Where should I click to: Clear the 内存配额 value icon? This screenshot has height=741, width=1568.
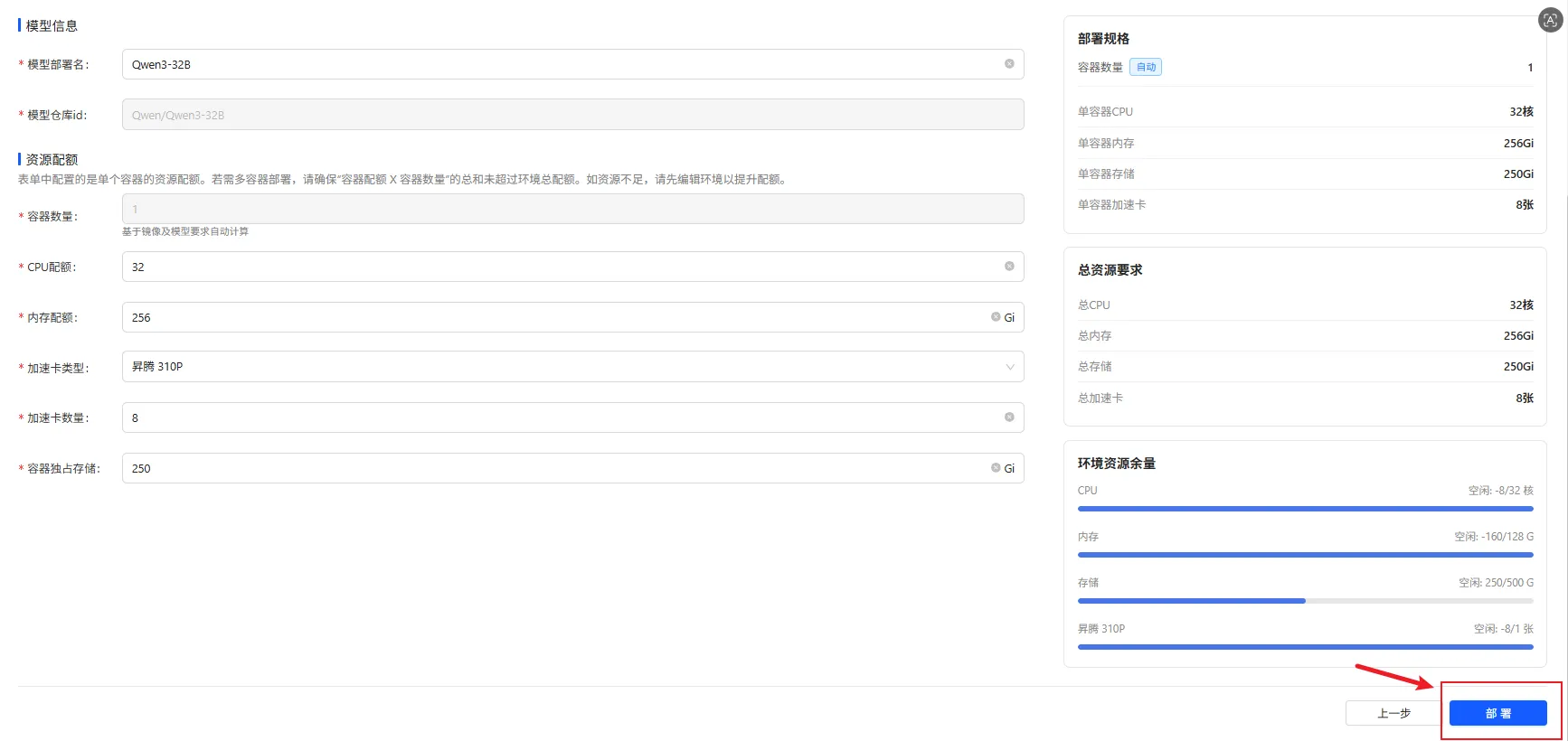[996, 317]
